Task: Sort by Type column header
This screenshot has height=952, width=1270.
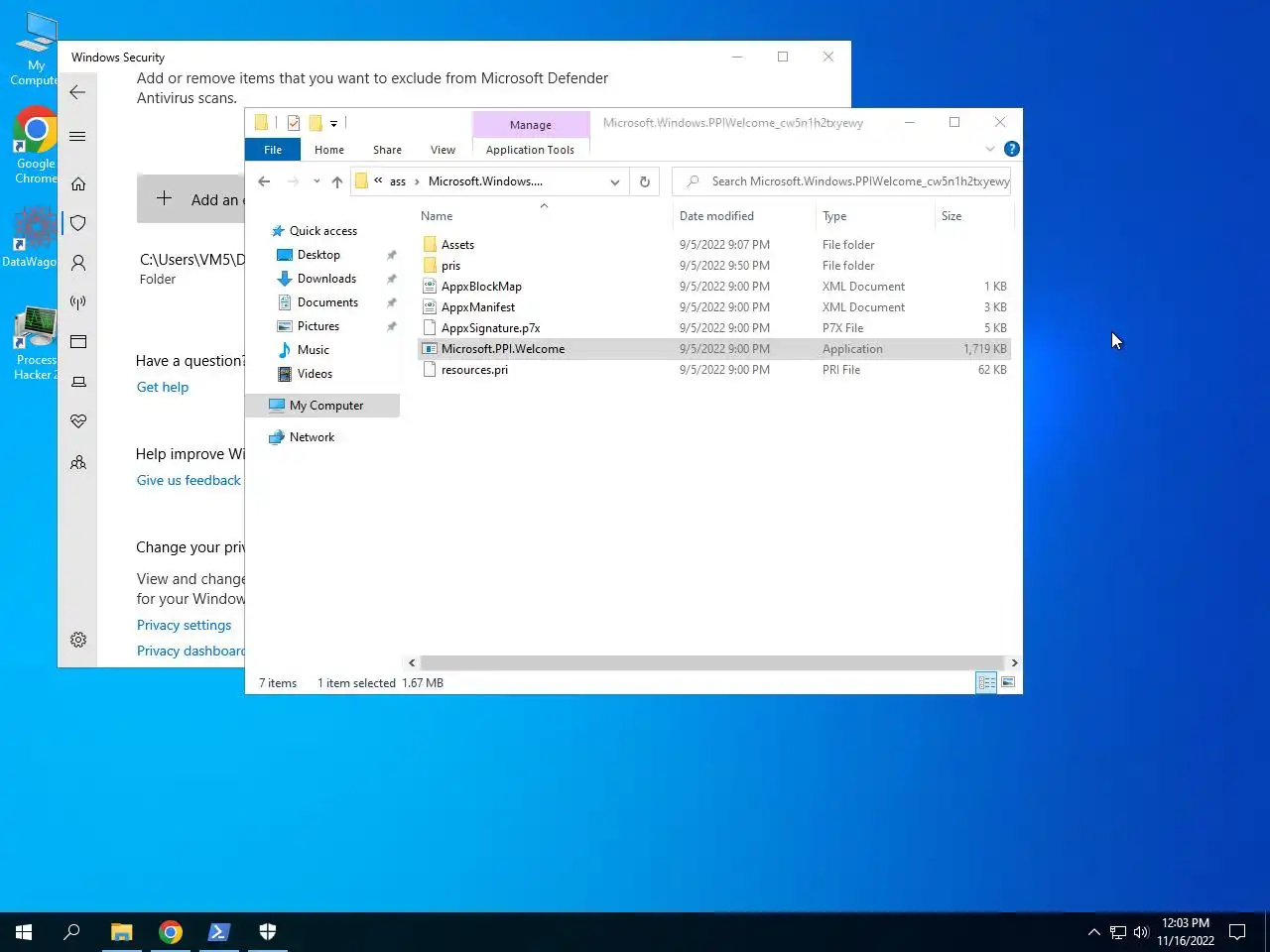Action: 875,216
